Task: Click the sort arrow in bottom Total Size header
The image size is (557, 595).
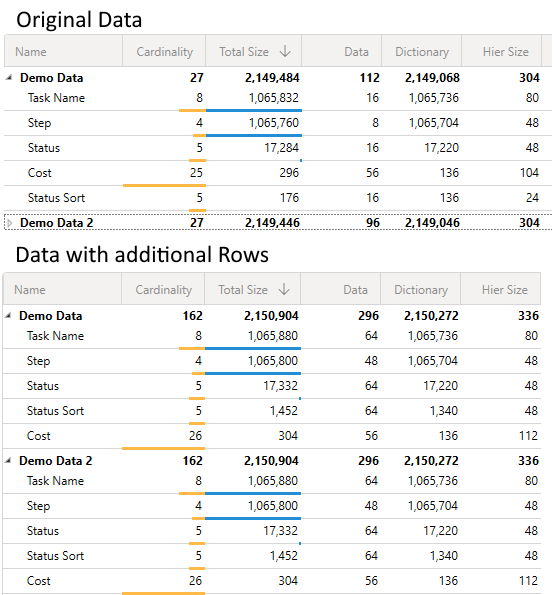Action: [x=284, y=289]
